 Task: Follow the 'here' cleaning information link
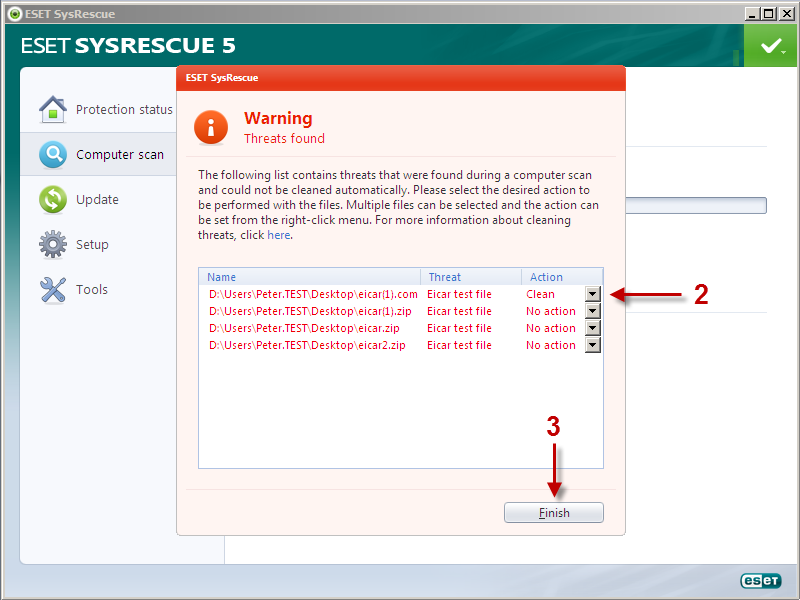tap(279, 235)
